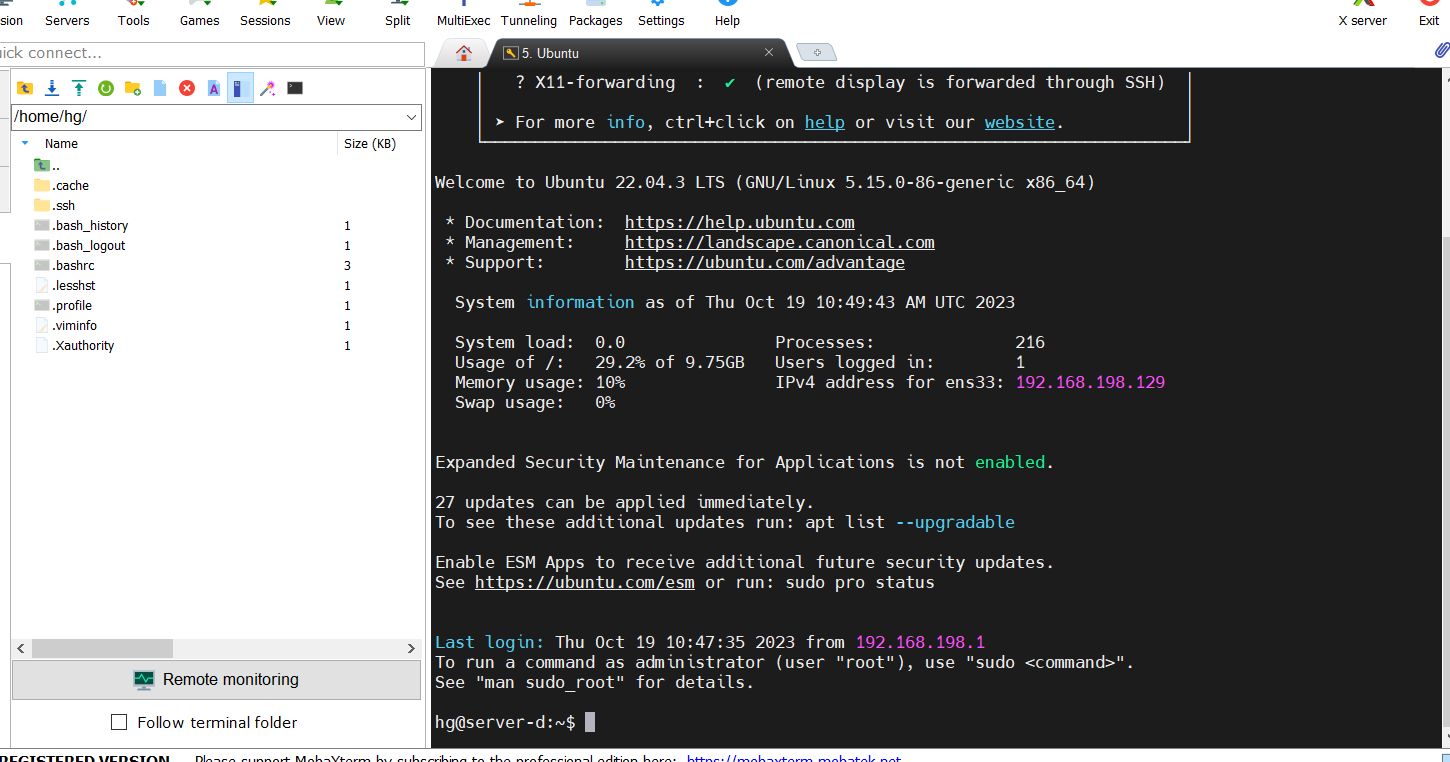Click the Exit toolbar item
Image resolution: width=1450 pixels, height=762 pixels.
[x=1429, y=14]
